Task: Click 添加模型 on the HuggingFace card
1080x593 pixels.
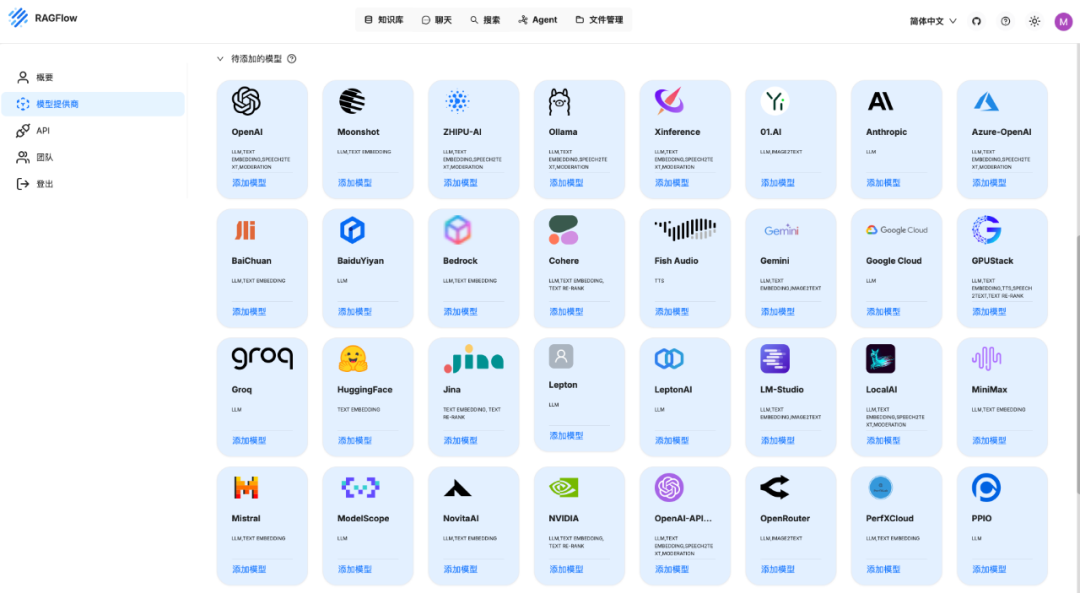Action: point(355,440)
